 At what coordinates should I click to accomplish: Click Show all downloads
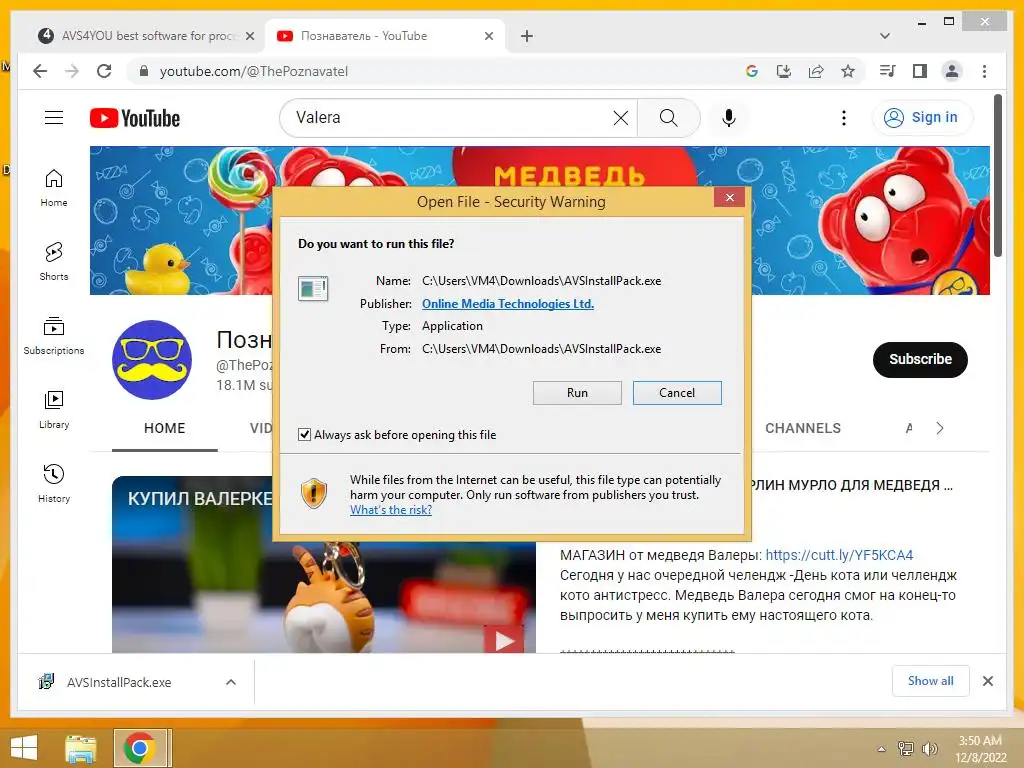(931, 681)
